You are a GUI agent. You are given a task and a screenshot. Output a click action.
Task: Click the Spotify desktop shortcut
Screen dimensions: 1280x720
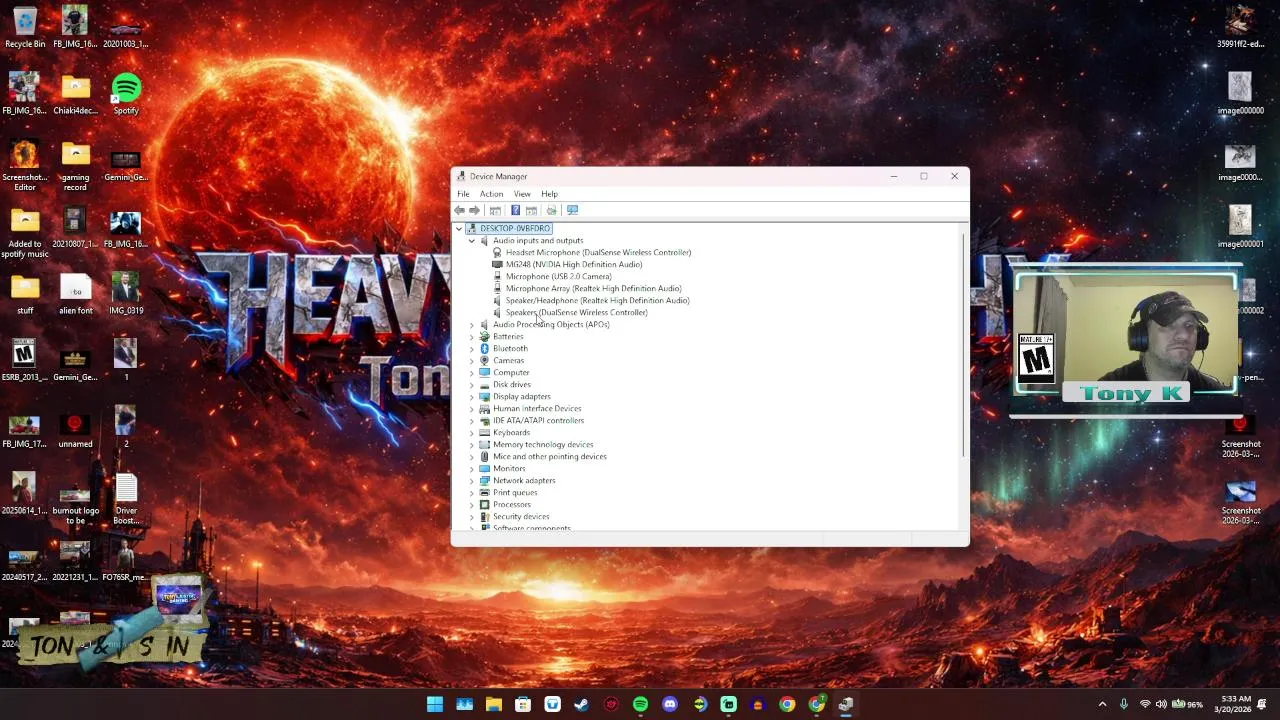126,94
